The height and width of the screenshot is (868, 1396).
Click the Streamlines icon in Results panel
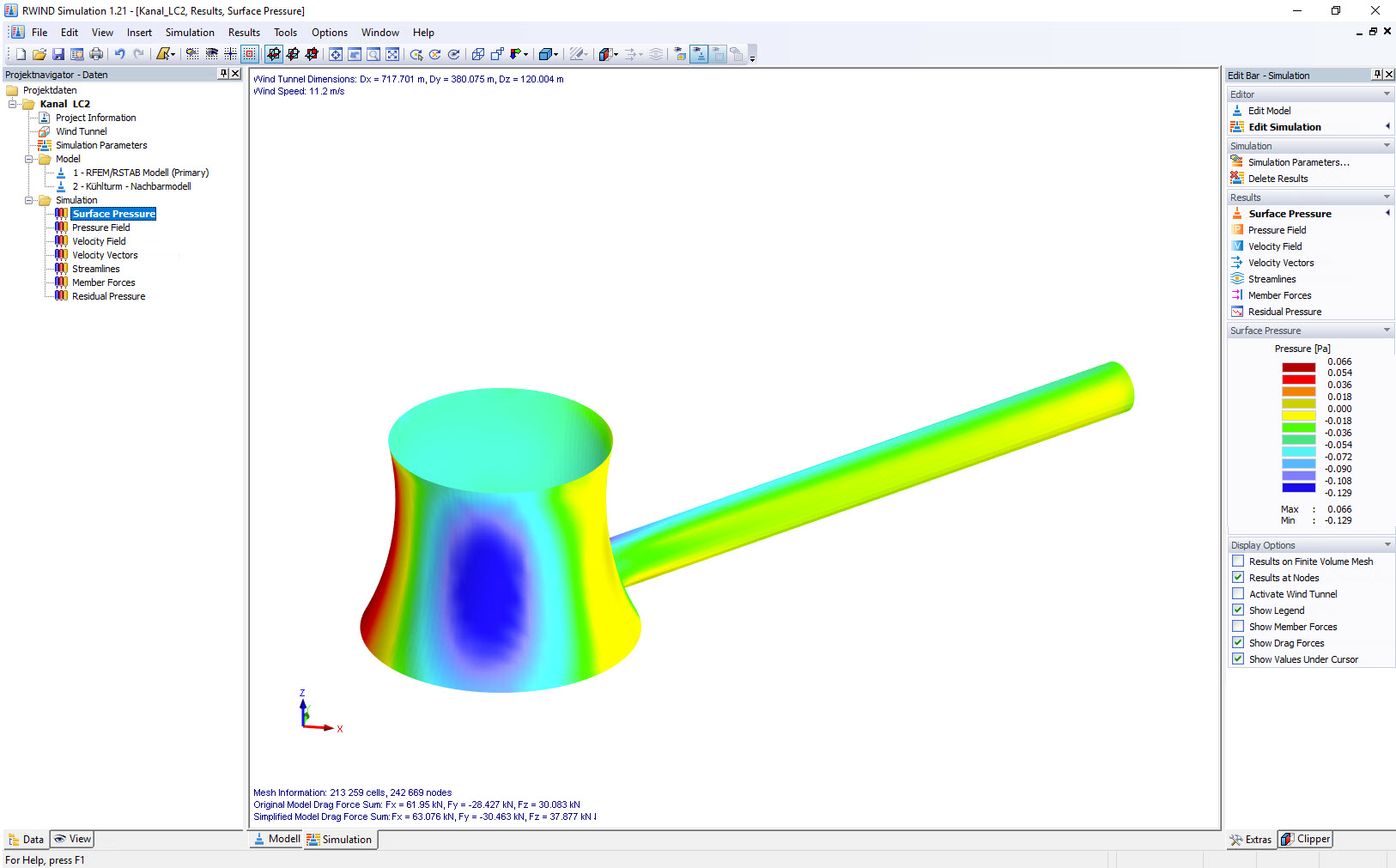(x=1237, y=279)
